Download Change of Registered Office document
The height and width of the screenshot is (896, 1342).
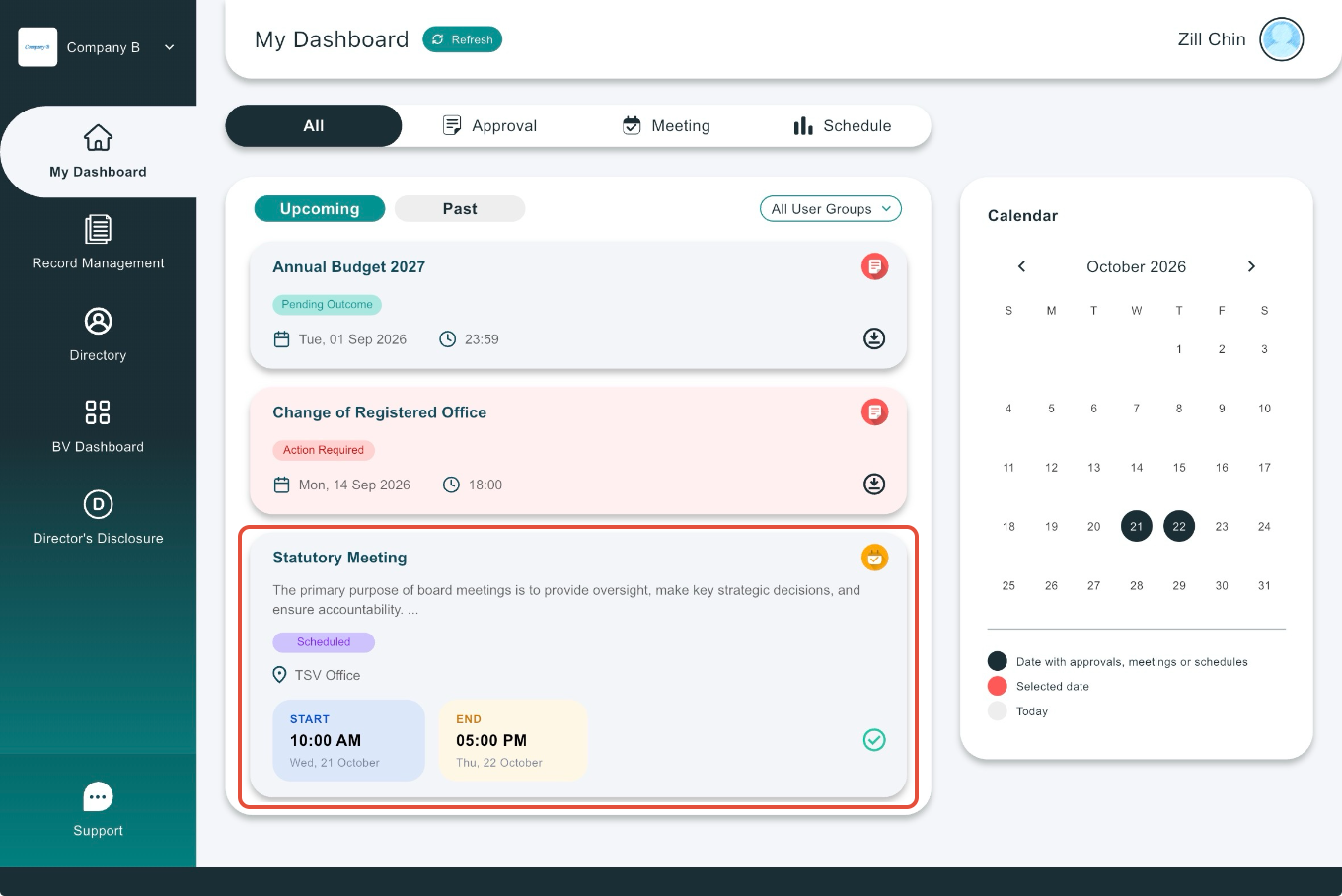pos(874,484)
